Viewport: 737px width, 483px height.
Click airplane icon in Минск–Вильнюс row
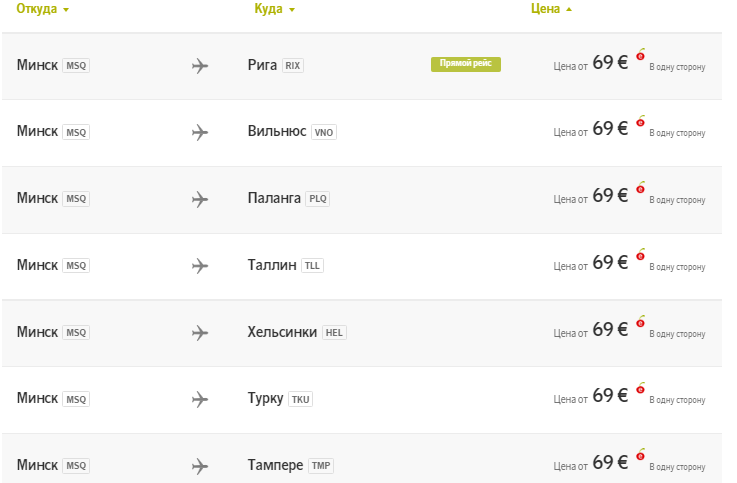click(199, 132)
